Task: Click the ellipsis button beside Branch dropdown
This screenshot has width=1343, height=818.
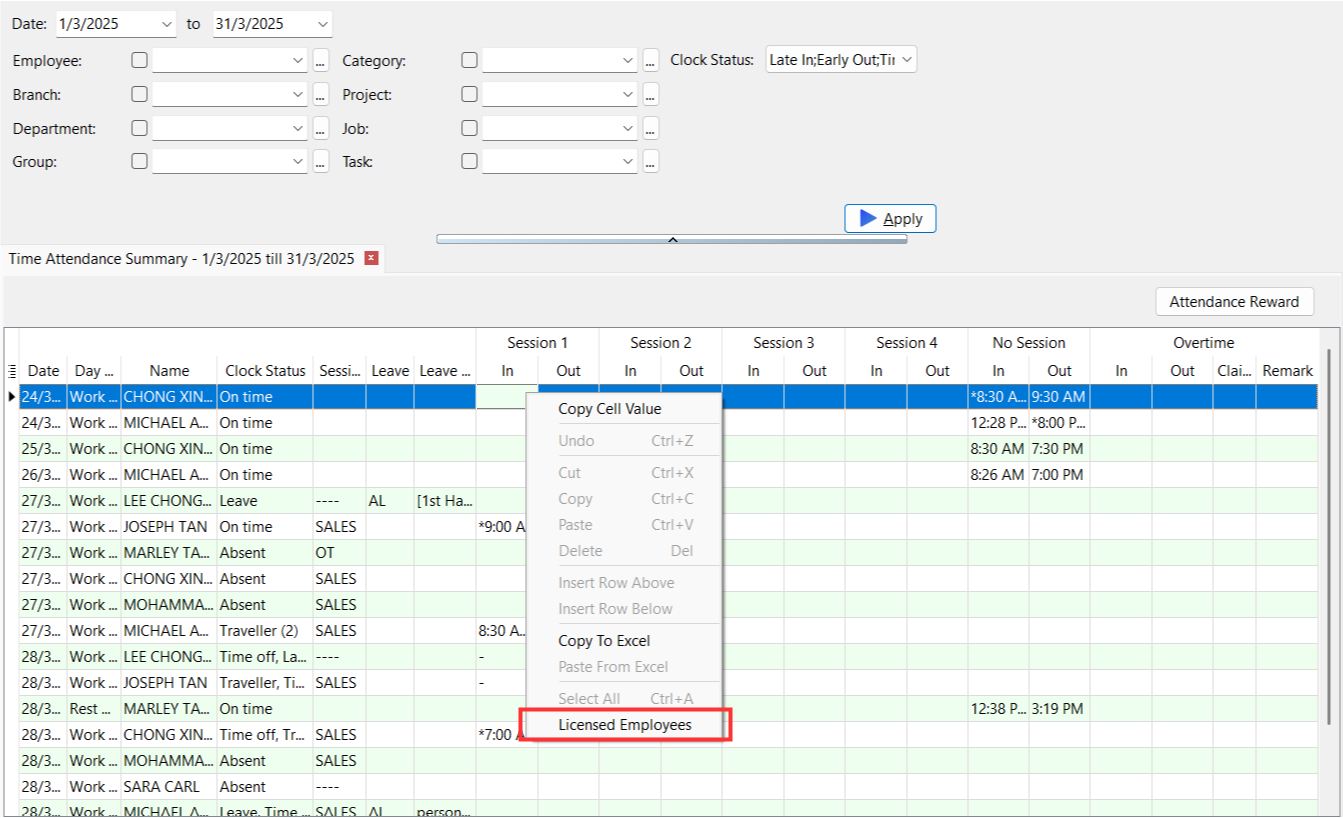Action: point(321,95)
